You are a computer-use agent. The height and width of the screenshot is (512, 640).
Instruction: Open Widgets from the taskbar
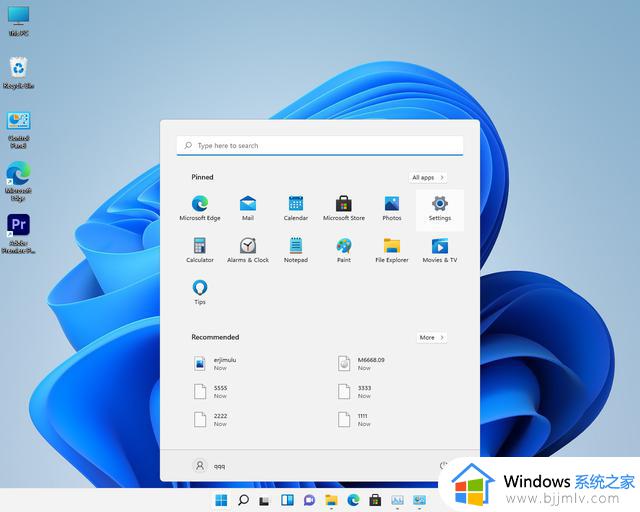287,500
